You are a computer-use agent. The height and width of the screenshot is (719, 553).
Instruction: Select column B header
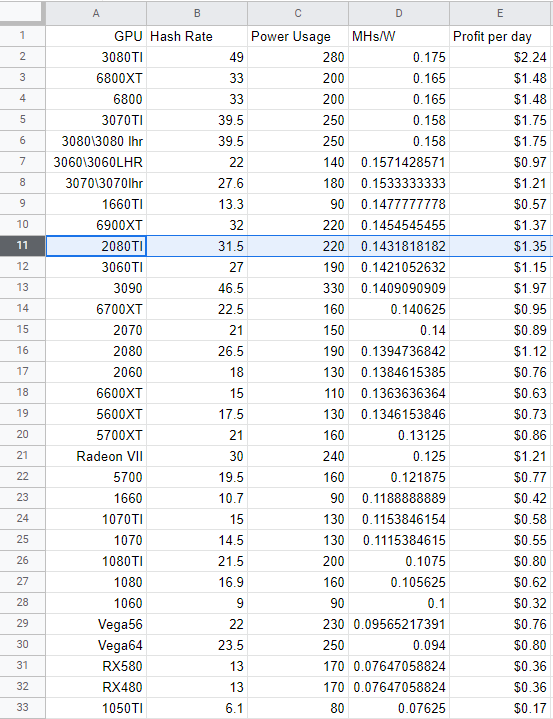pos(197,13)
